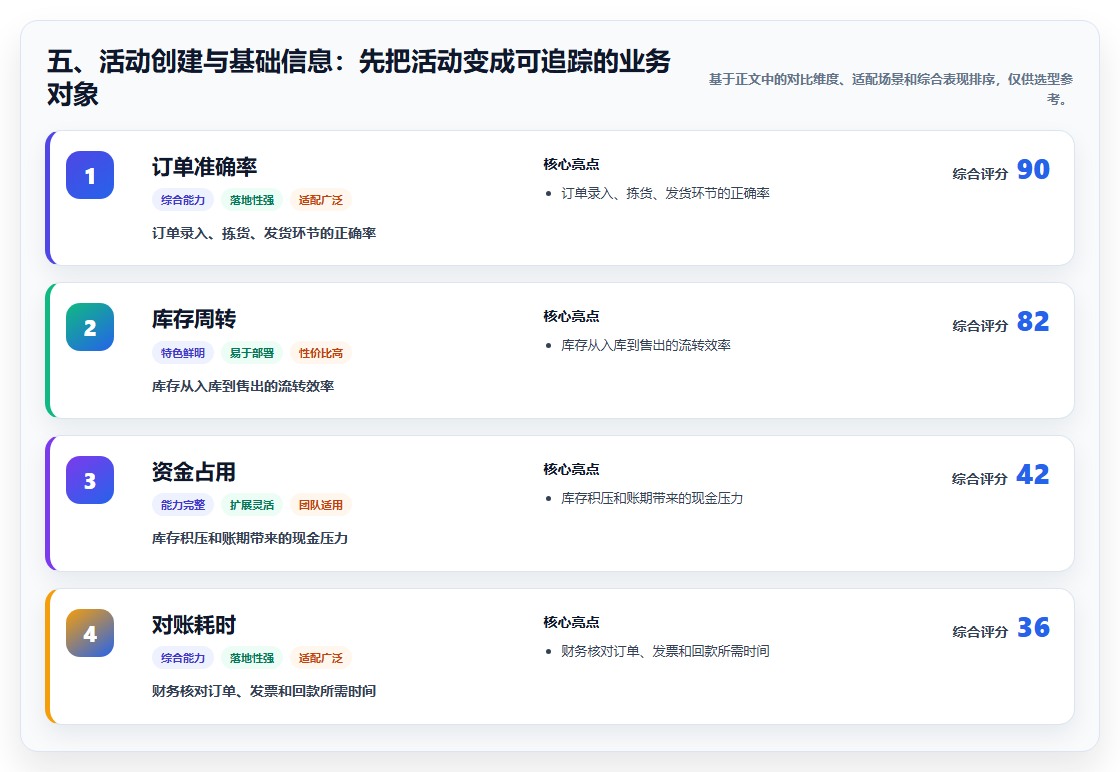
Task: Click the rank 3 number badge
Action: [90, 480]
